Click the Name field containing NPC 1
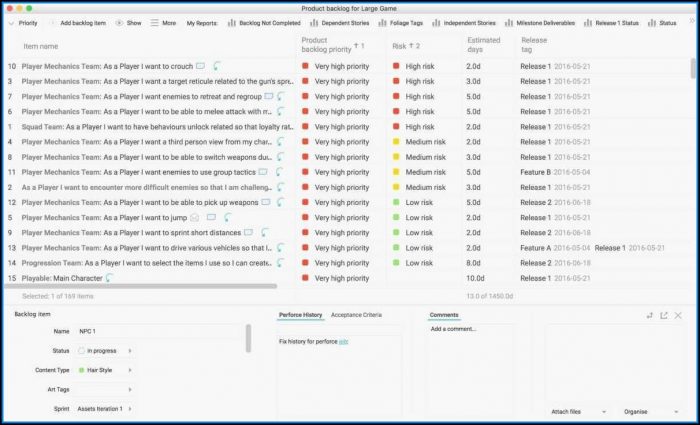The width and height of the screenshot is (700, 425). pos(159,331)
